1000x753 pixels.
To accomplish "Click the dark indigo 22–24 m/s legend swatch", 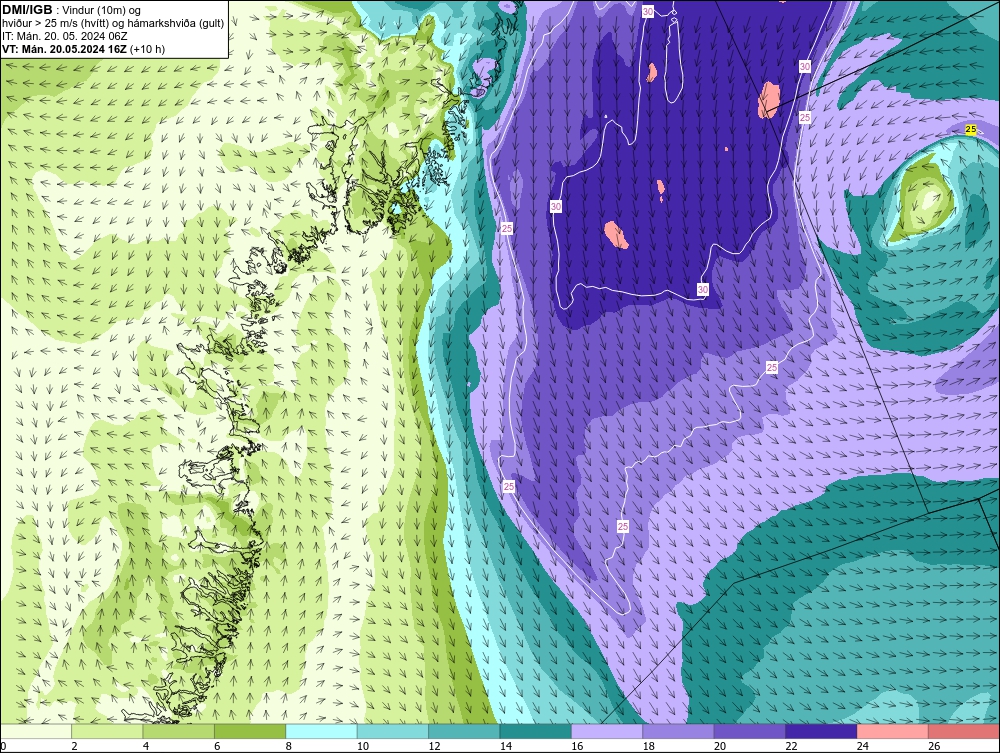I will [x=821, y=731].
